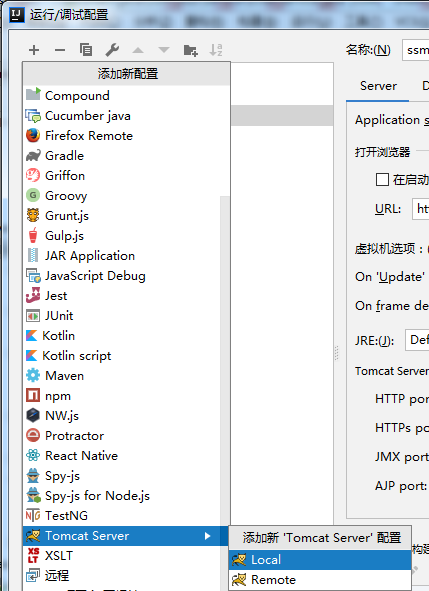Select Spy-js entry
The height and width of the screenshot is (591, 429).
coord(122,475)
